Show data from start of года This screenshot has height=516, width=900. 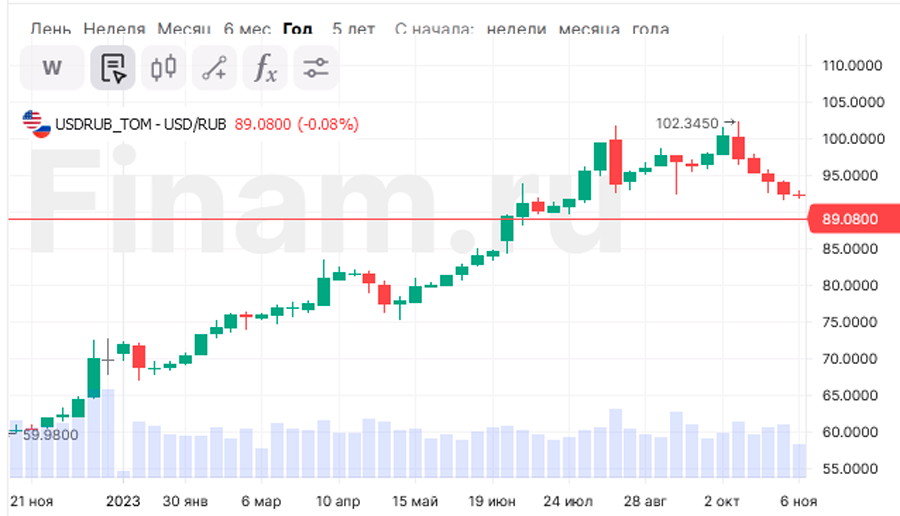pyautogui.click(x=653, y=29)
